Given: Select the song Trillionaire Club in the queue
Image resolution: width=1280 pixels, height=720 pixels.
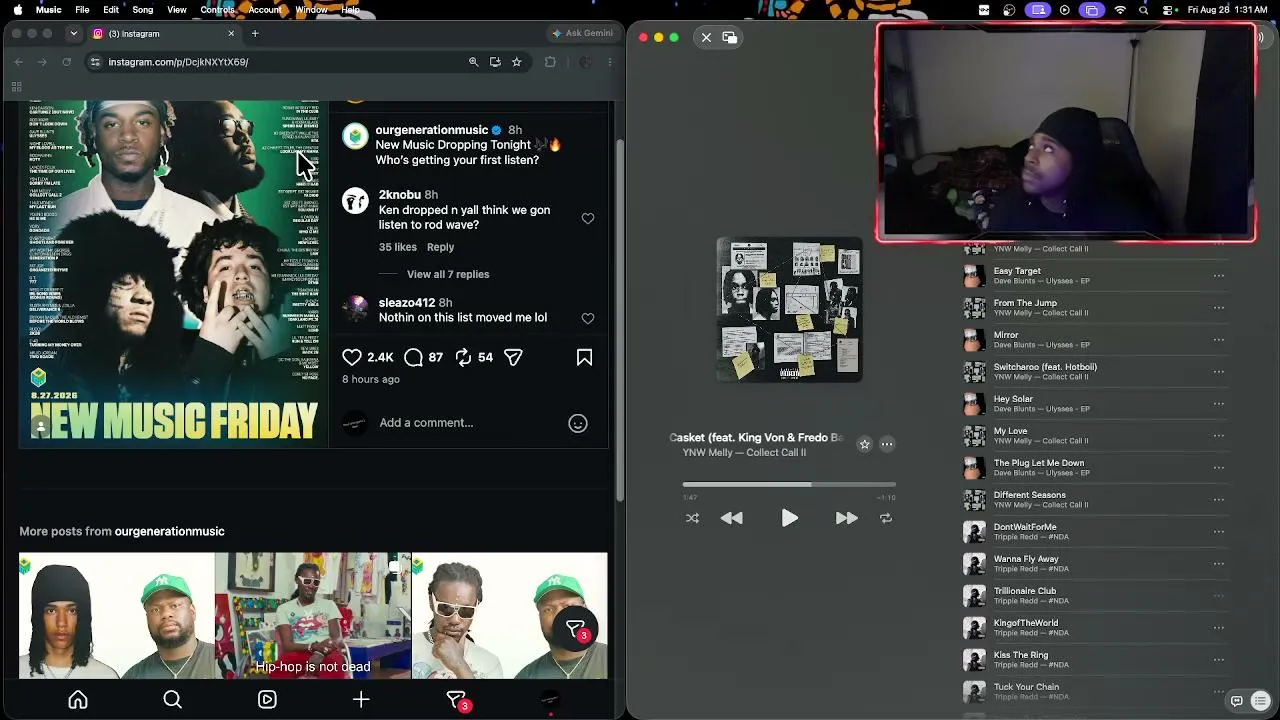Looking at the screenshot, I should pyautogui.click(x=1095, y=596).
